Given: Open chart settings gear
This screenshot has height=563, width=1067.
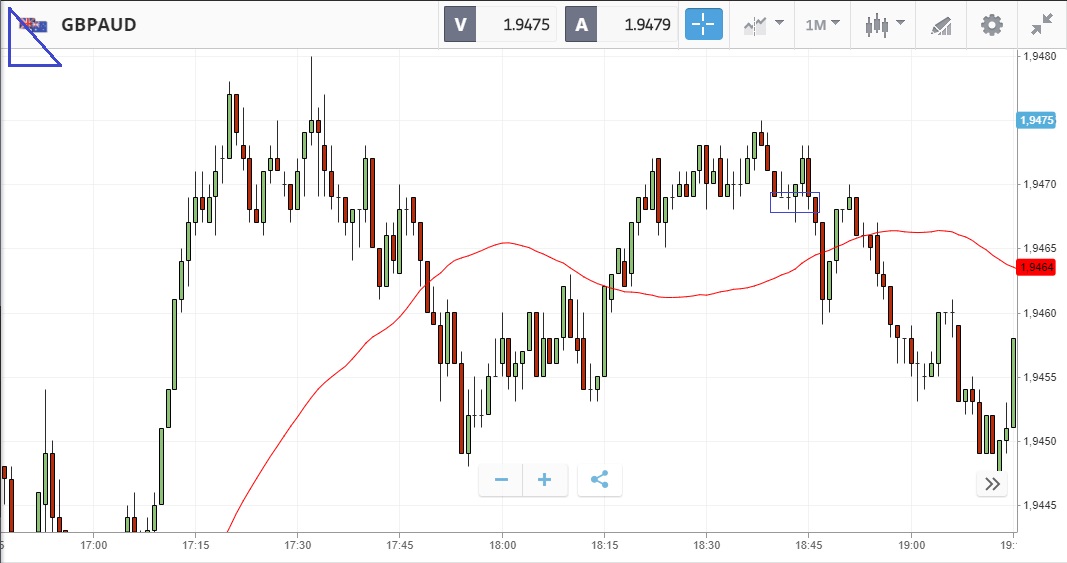Looking at the screenshot, I should (x=991, y=25).
